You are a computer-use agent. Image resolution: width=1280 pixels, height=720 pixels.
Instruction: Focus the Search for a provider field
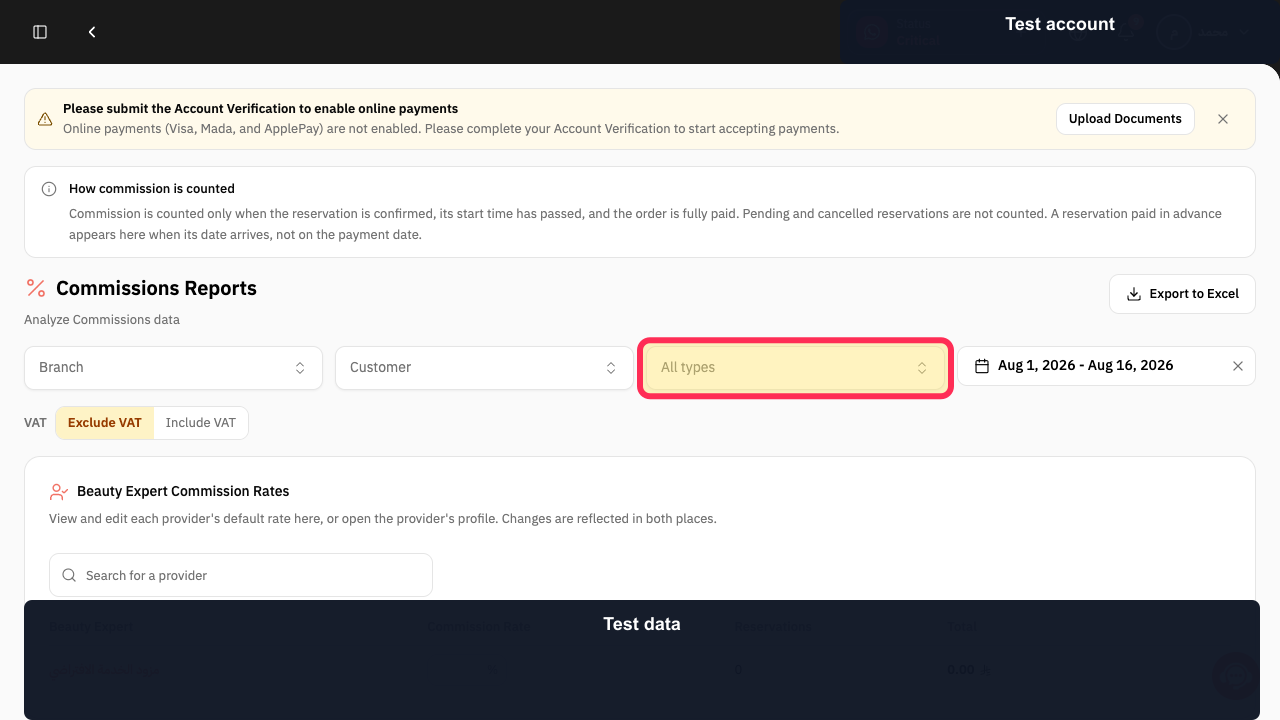click(241, 575)
